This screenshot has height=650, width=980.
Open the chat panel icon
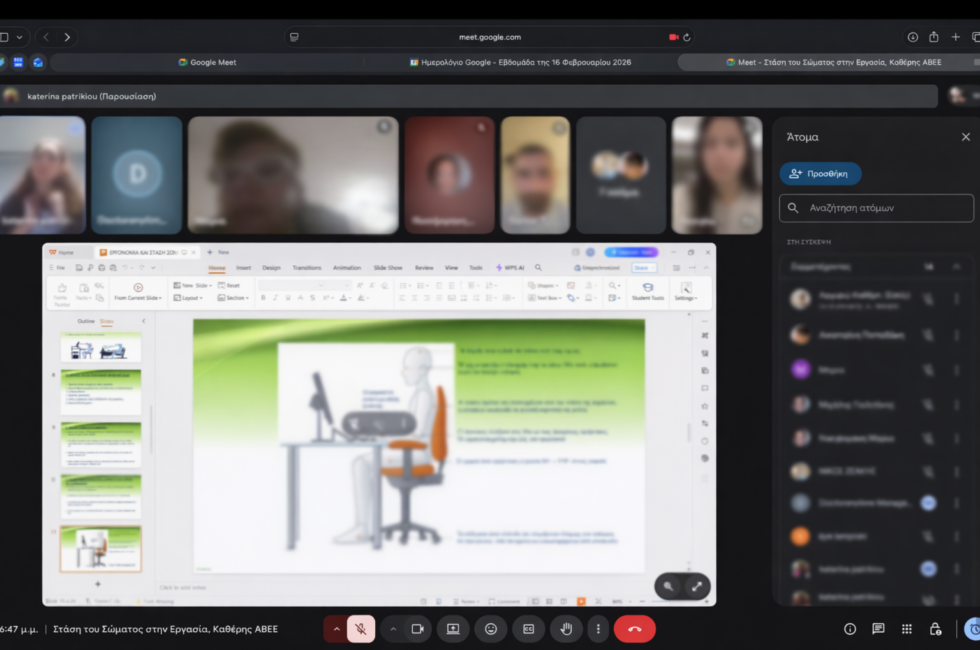click(x=878, y=629)
